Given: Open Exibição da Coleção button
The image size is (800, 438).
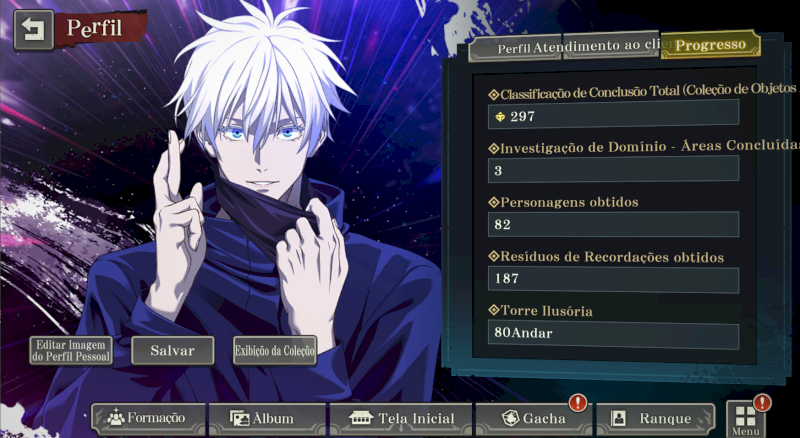Looking at the screenshot, I should (274, 351).
